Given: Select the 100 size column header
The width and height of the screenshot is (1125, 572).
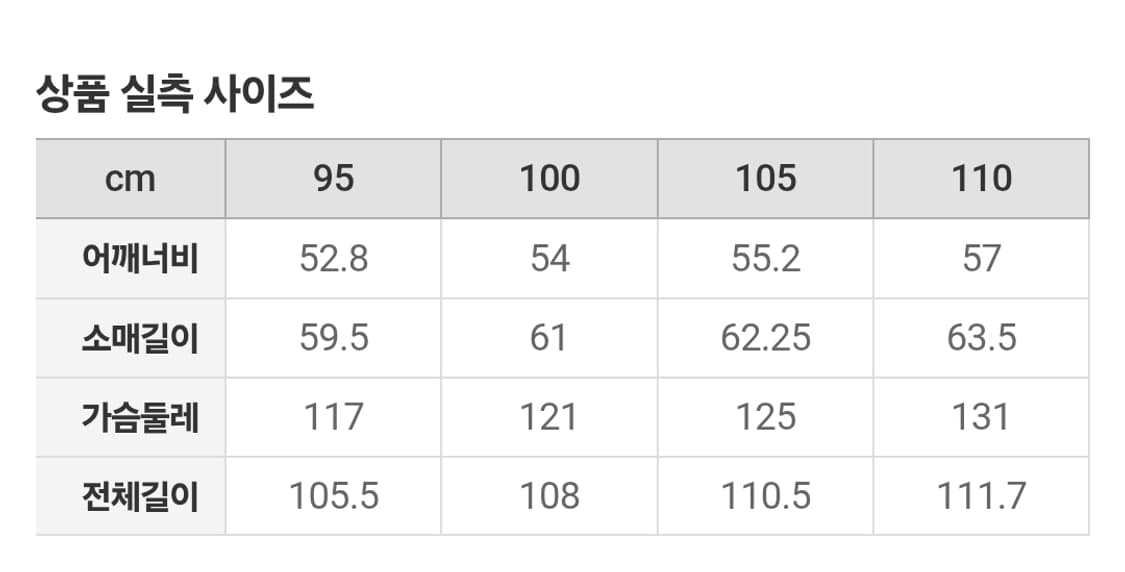Looking at the screenshot, I should [x=549, y=179].
